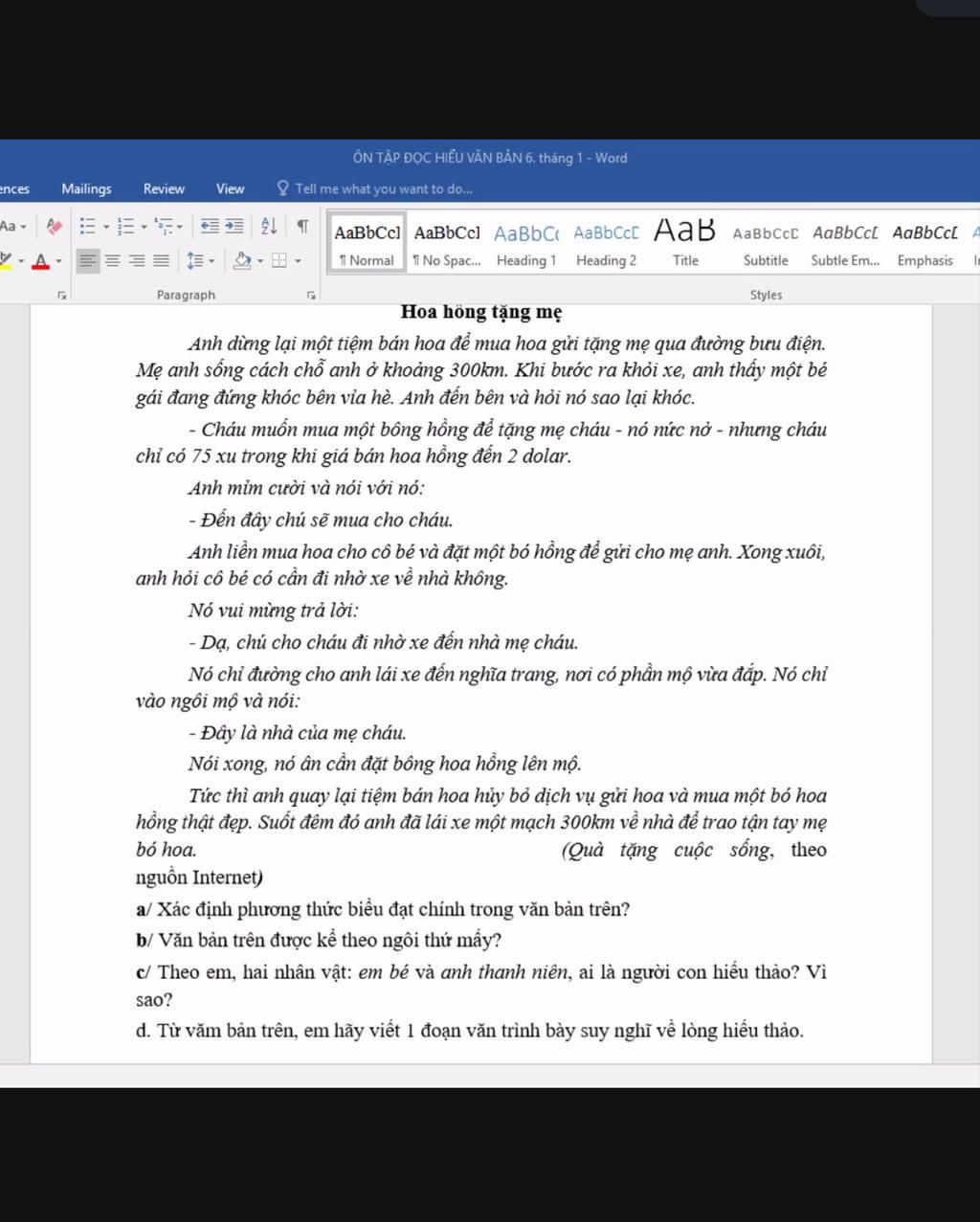Viewport: 980px width, 1222px height.
Task: Click question 'b/ Văn bản trên được kể'
Action: (x=319, y=940)
